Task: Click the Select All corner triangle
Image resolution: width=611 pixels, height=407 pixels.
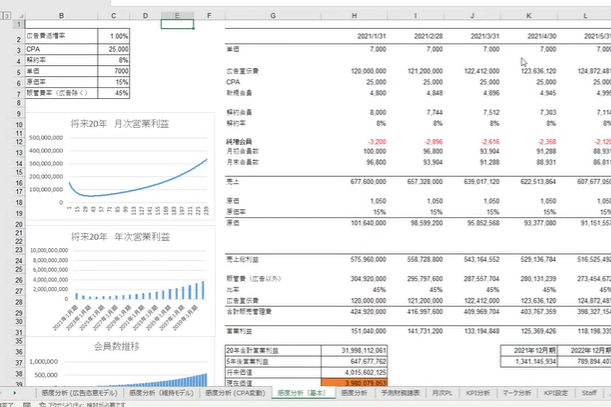Action: pyautogui.click(x=21, y=16)
